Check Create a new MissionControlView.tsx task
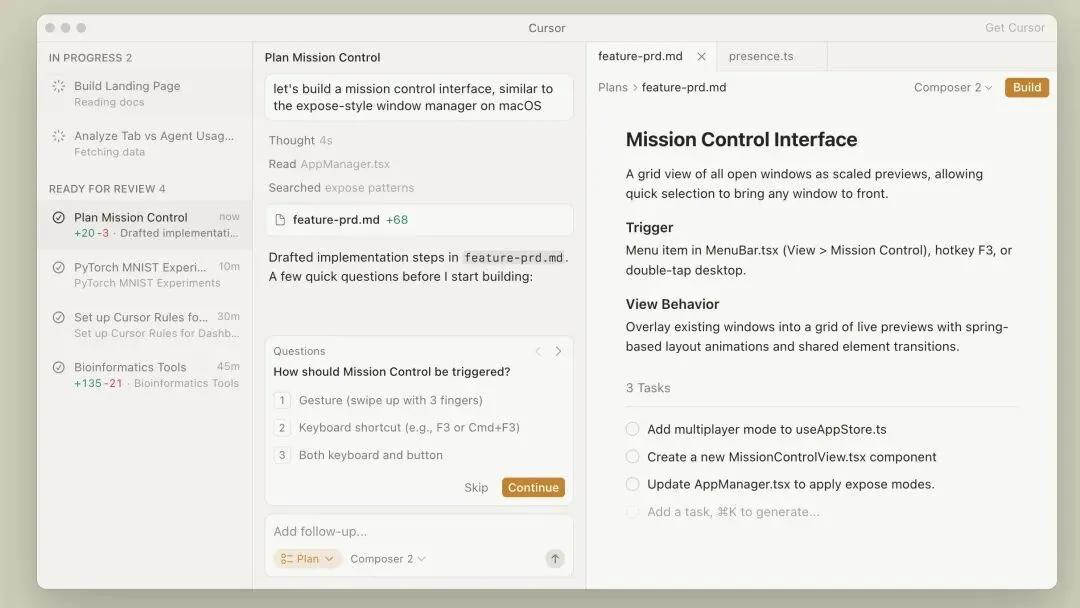This screenshot has height=608, width=1080. click(x=632, y=457)
